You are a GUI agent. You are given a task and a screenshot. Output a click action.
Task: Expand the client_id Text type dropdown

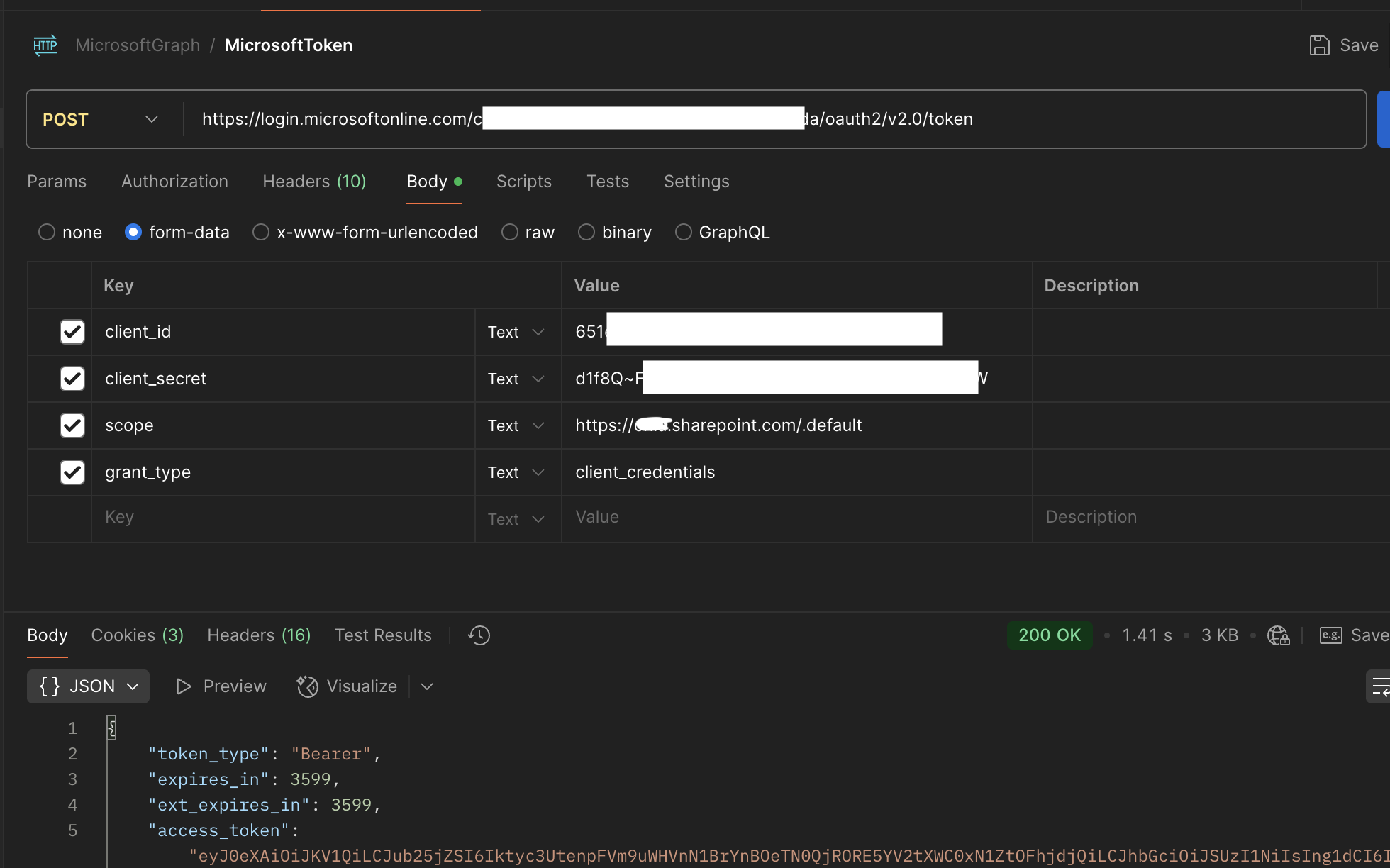pyautogui.click(x=537, y=332)
